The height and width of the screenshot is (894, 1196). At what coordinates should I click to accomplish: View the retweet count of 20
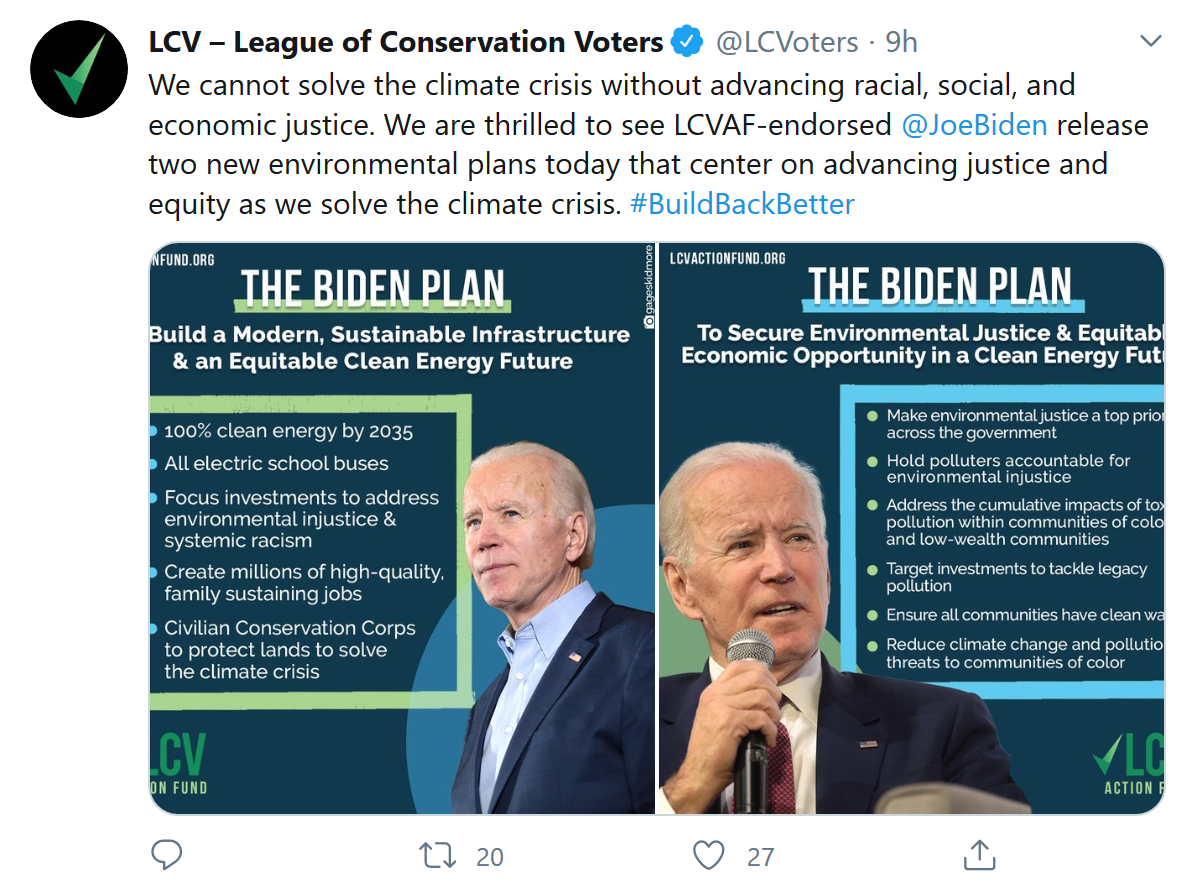point(490,857)
